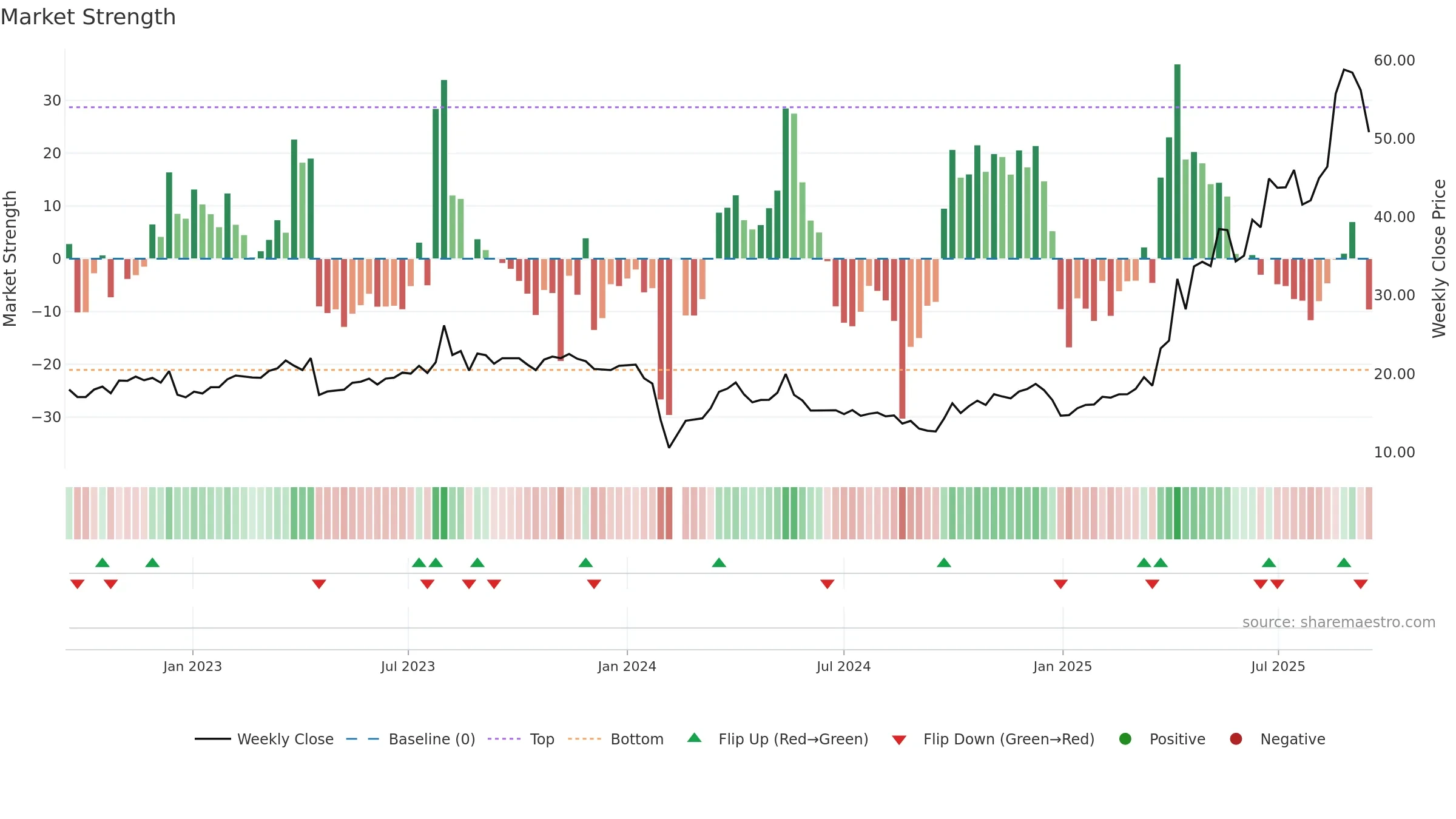The image size is (1456, 819).
Task: Toggle the Baseline (0) legend entry
Action: pos(411,739)
